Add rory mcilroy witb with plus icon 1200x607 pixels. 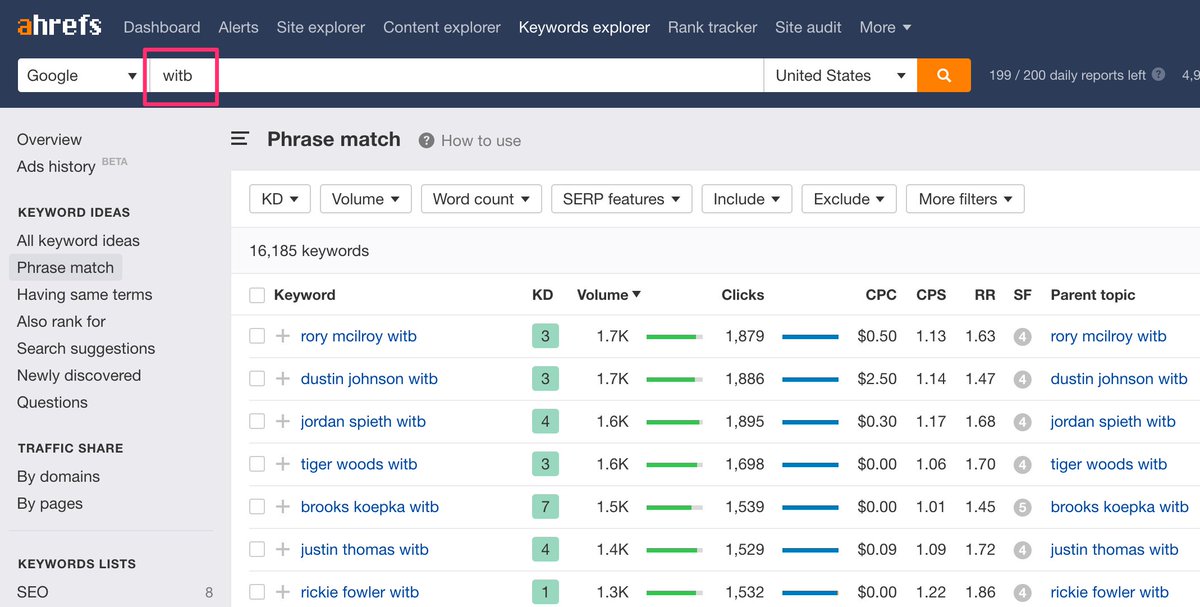pos(283,336)
